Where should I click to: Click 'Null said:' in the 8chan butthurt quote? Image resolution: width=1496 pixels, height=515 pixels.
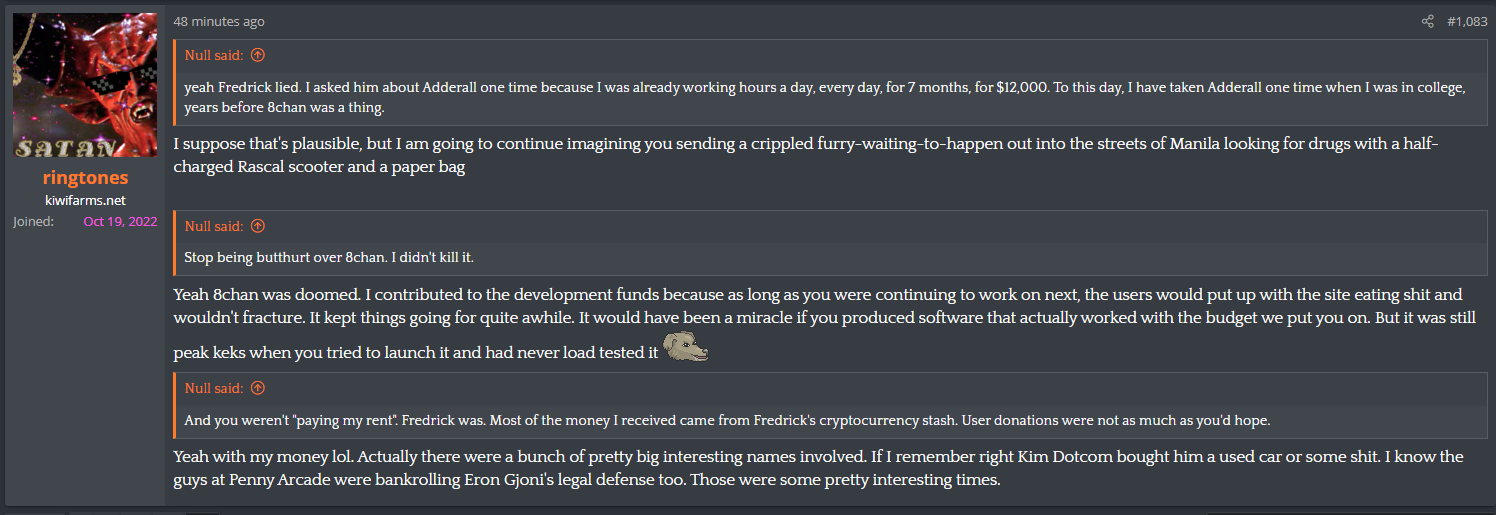pos(214,226)
